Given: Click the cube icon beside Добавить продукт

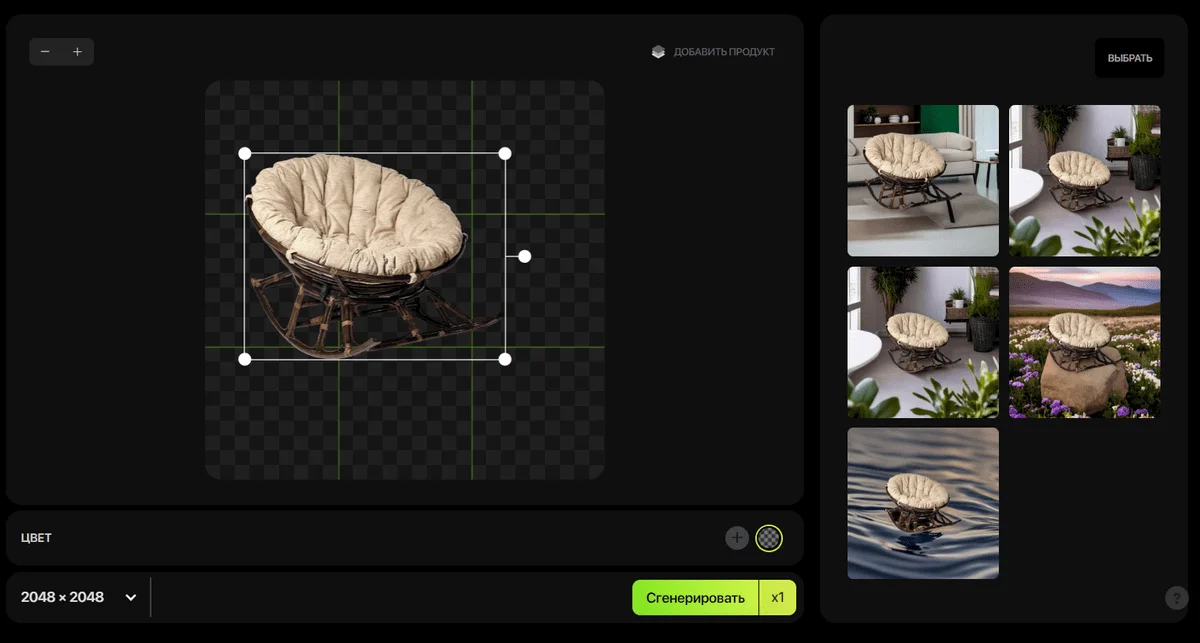Looking at the screenshot, I should (x=658, y=52).
